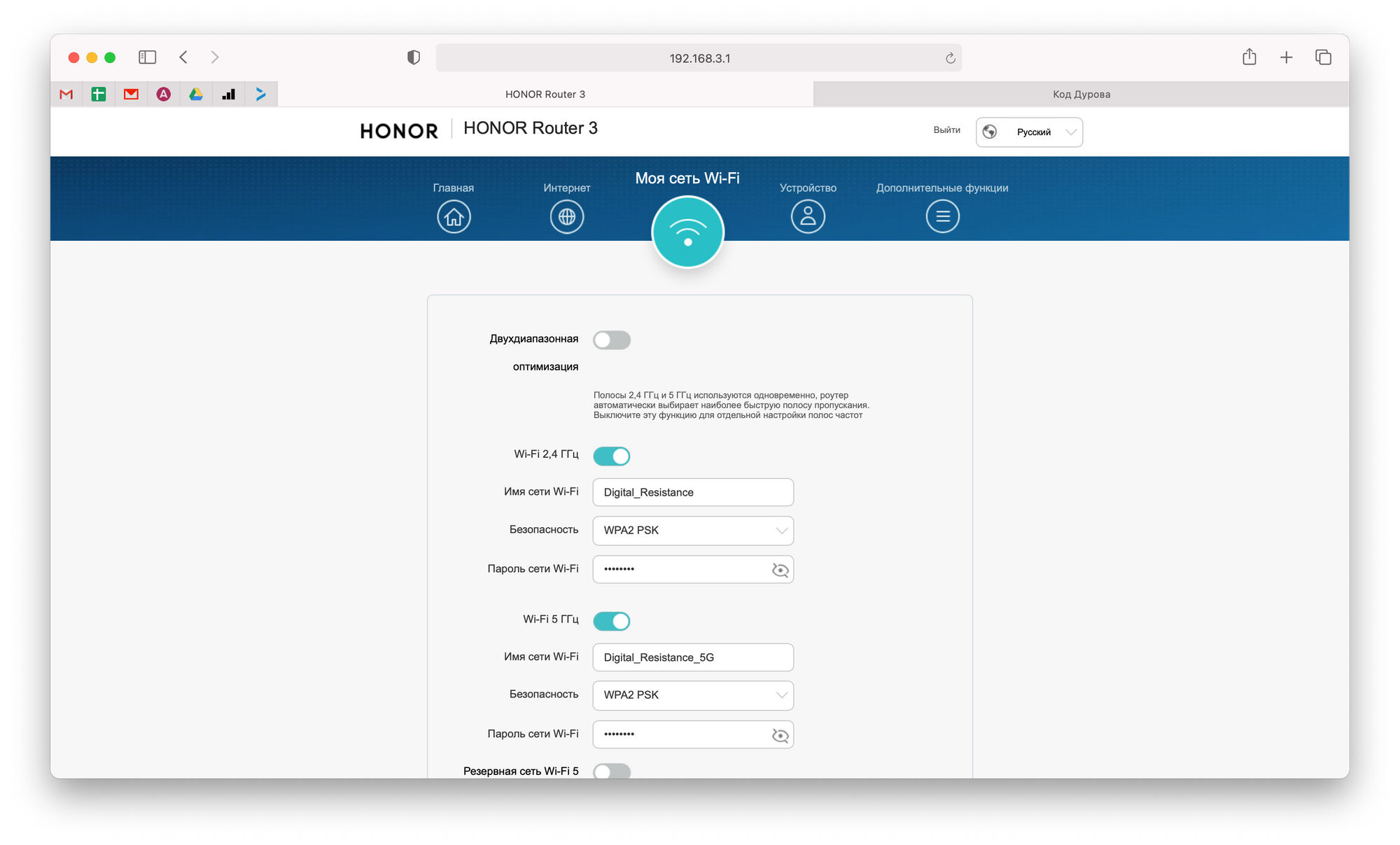The image size is (1400, 845).
Task: Click the Safari sidebar toggle icon
Action: click(147, 57)
